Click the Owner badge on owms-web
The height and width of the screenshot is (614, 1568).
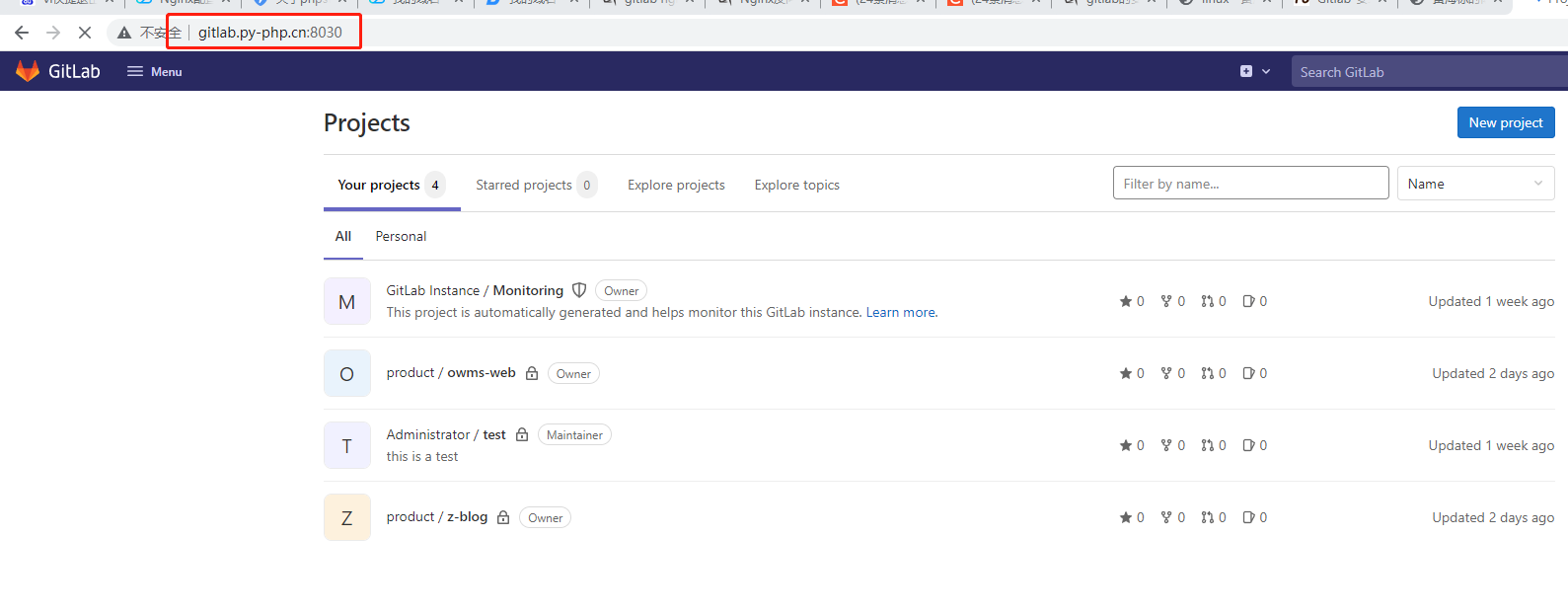click(573, 373)
